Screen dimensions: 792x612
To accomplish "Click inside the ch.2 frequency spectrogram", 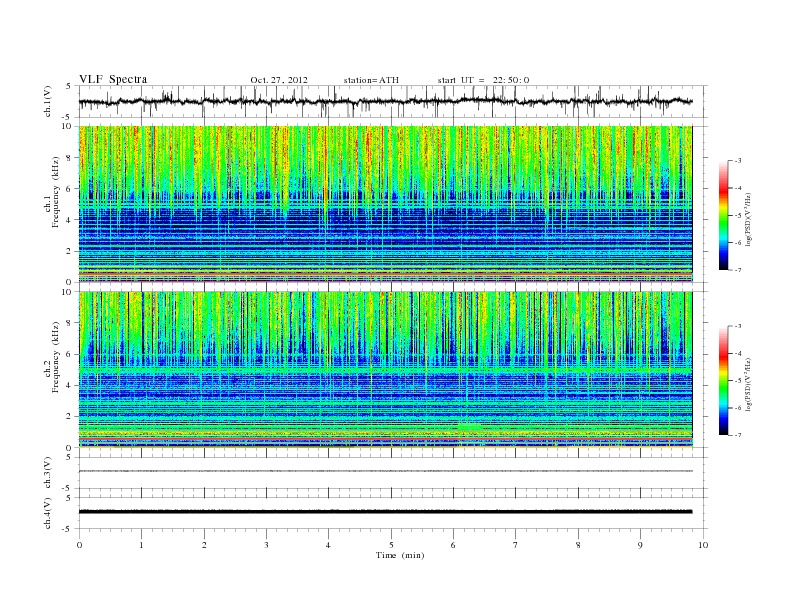I will (385, 370).
